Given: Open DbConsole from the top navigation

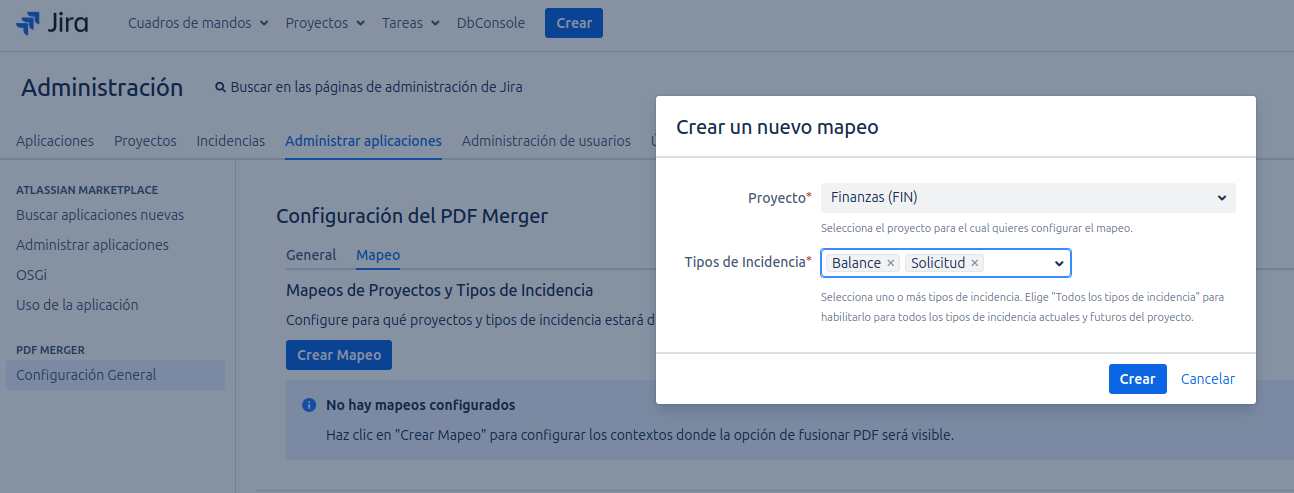Looking at the screenshot, I should [491, 23].
